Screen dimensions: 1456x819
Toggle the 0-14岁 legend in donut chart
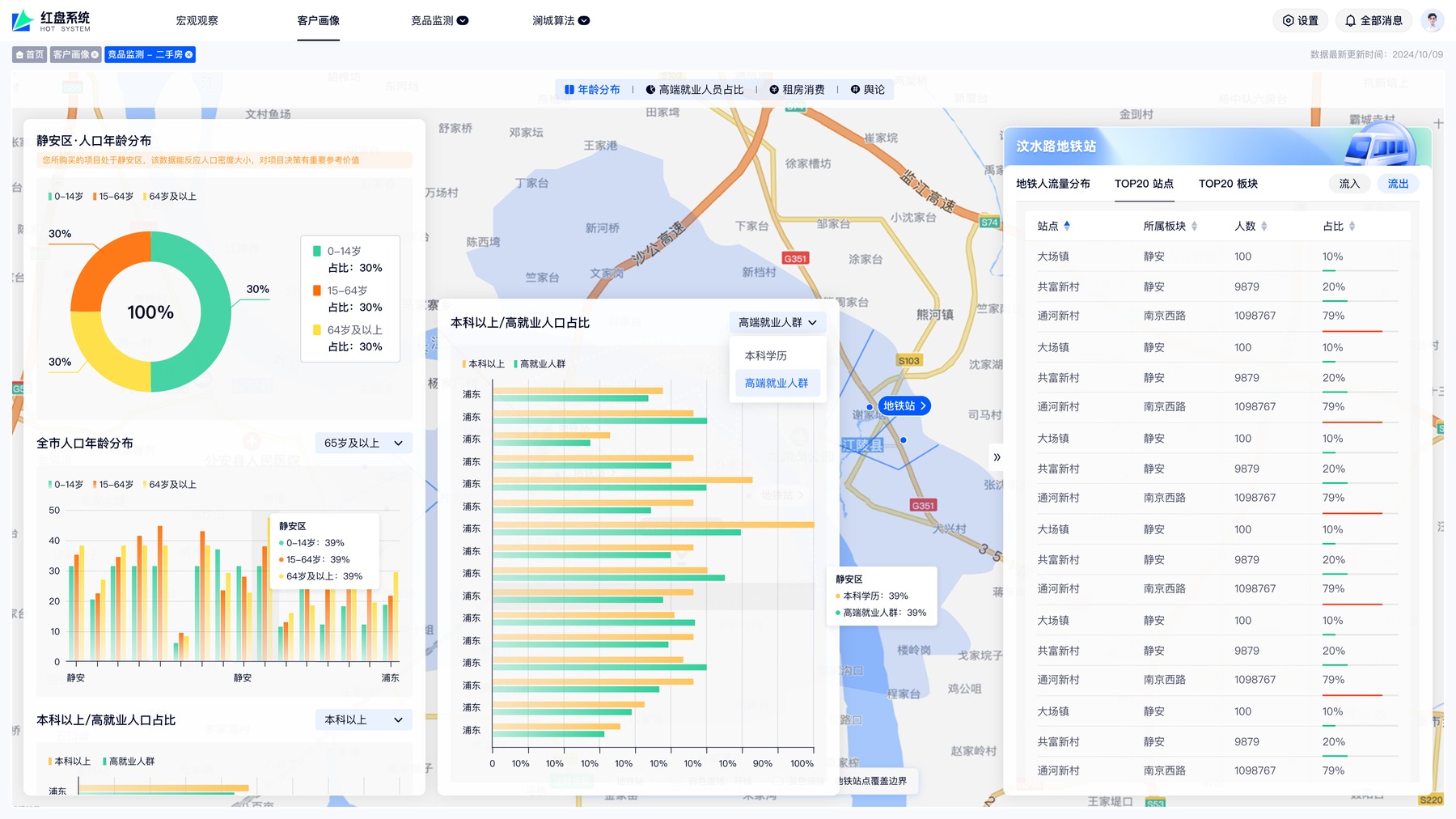pos(66,197)
